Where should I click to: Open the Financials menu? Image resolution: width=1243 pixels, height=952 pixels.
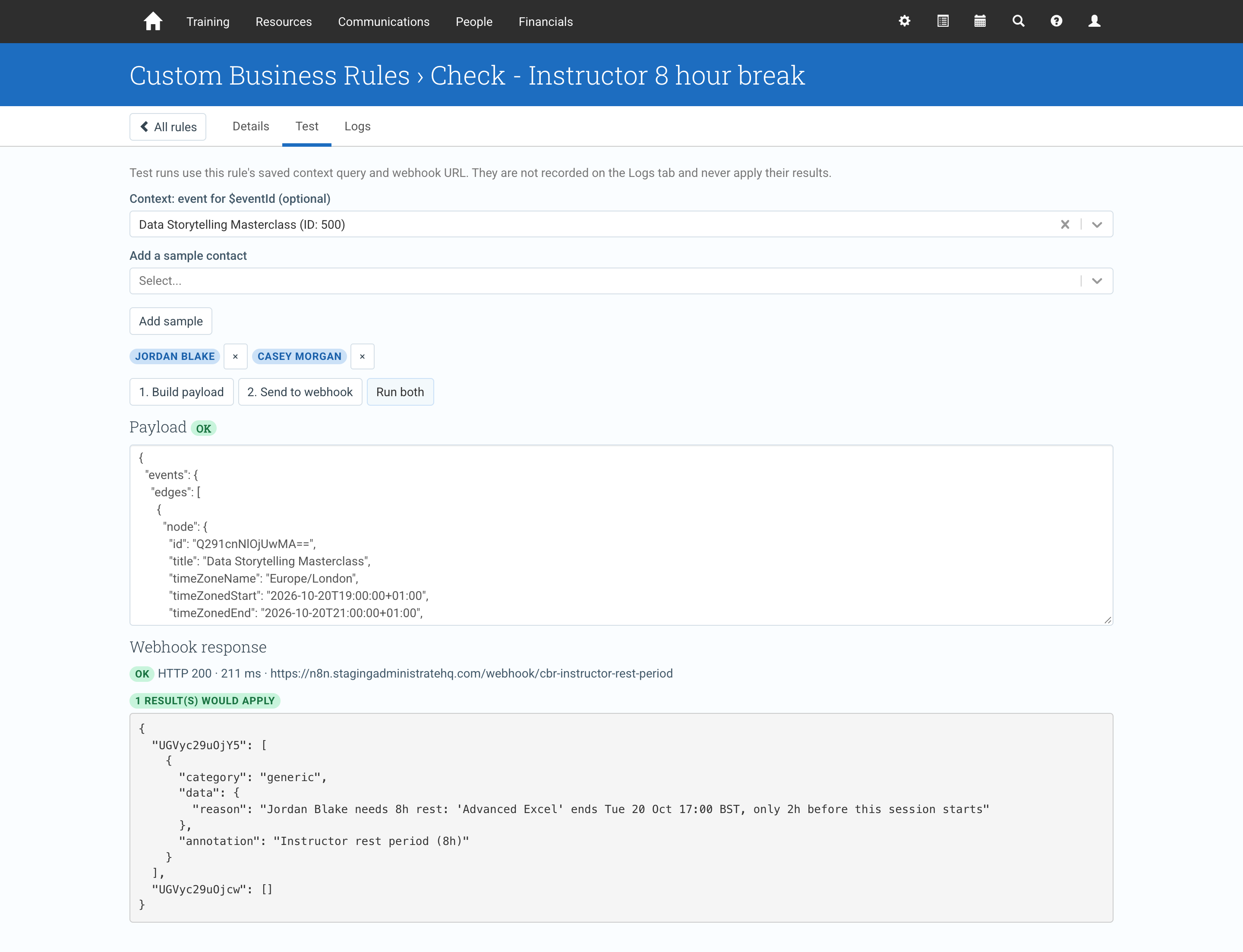pos(546,22)
